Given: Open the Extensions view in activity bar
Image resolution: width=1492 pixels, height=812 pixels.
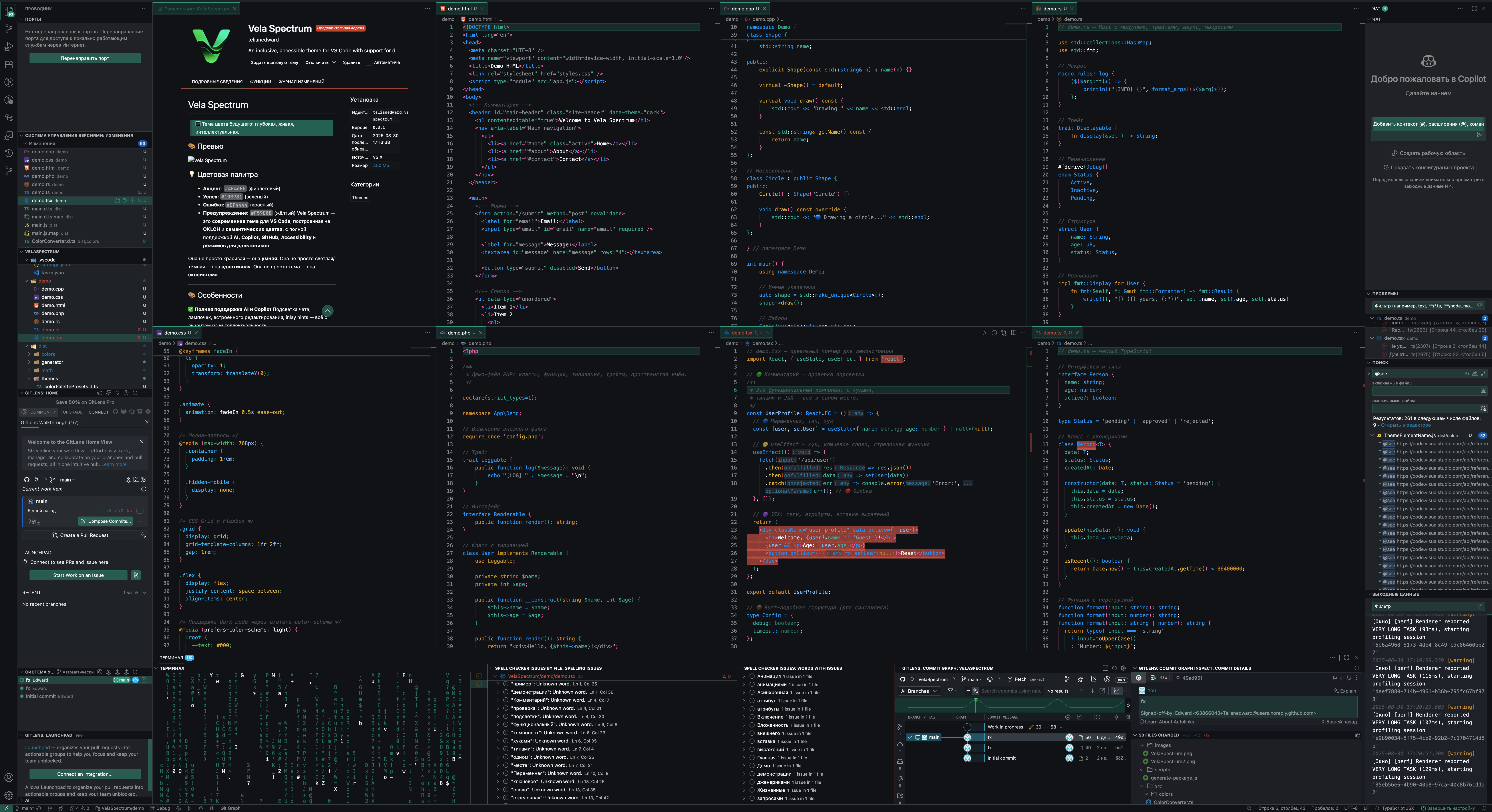Looking at the screenshot, I should pyautogui.click(x=9, y=64).
